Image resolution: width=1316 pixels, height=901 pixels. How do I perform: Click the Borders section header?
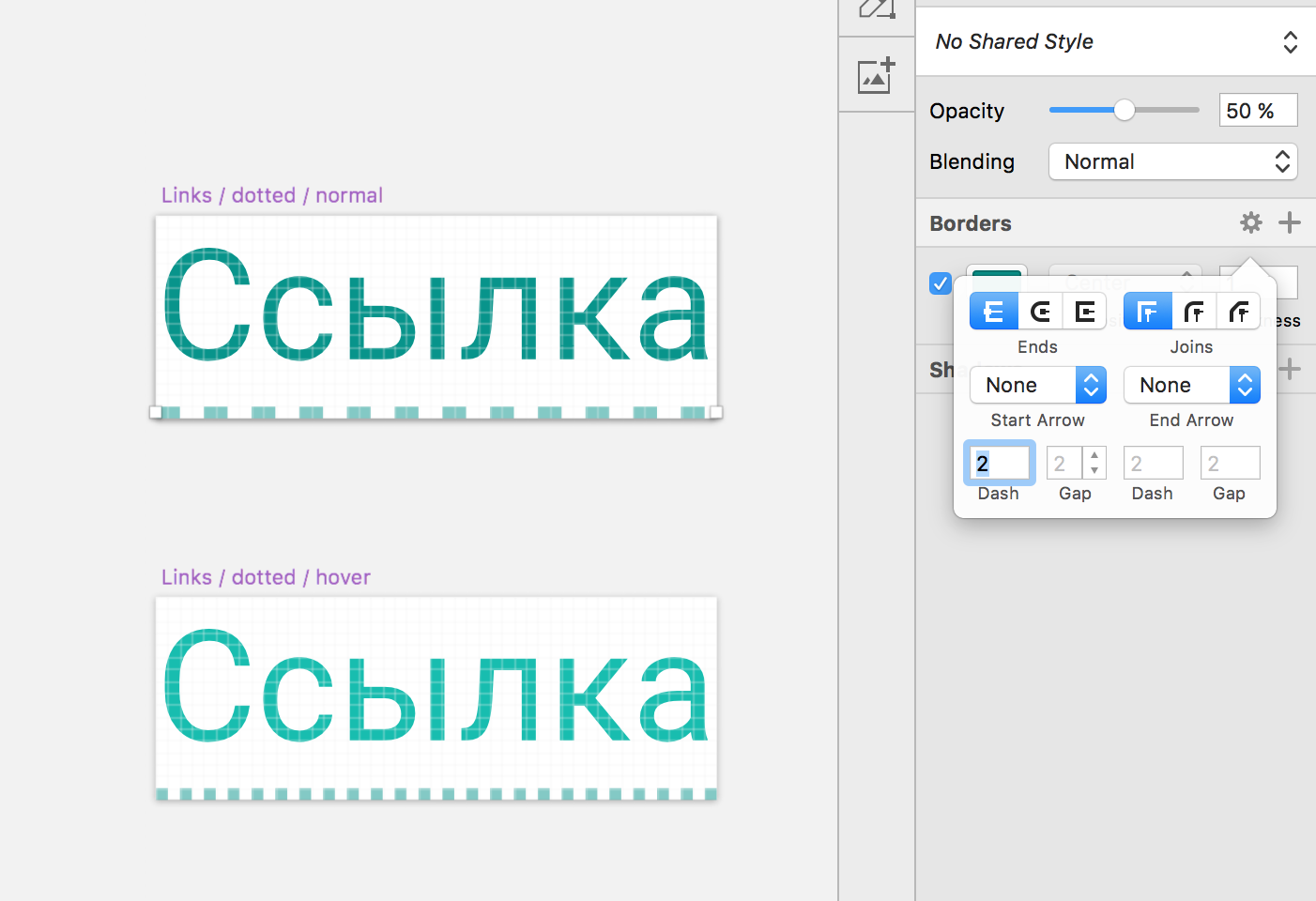pos(971,223)
